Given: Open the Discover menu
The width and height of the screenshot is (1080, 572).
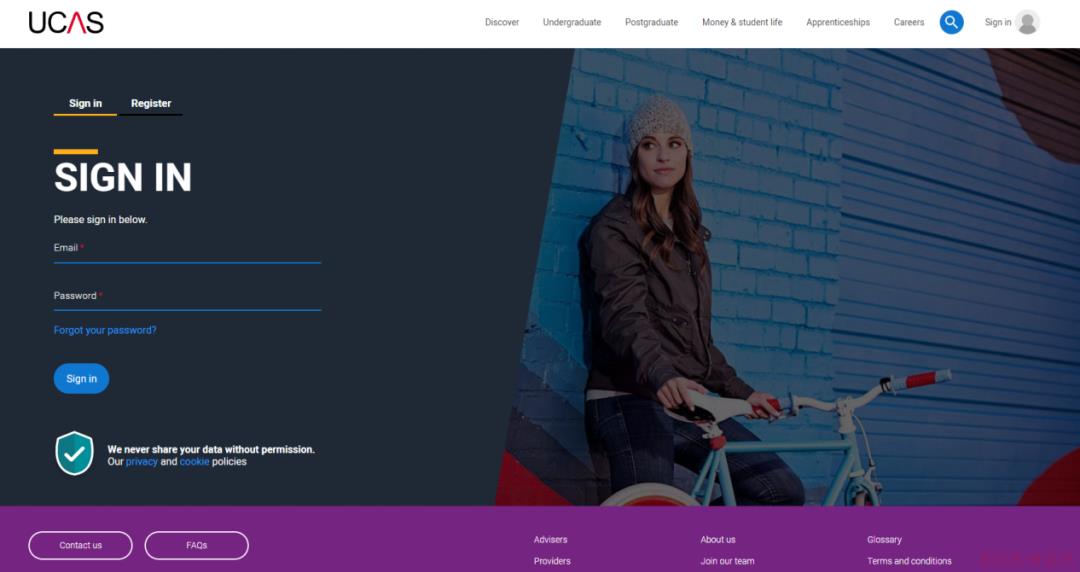Looking at the screenshot, I should click(502, 22).
